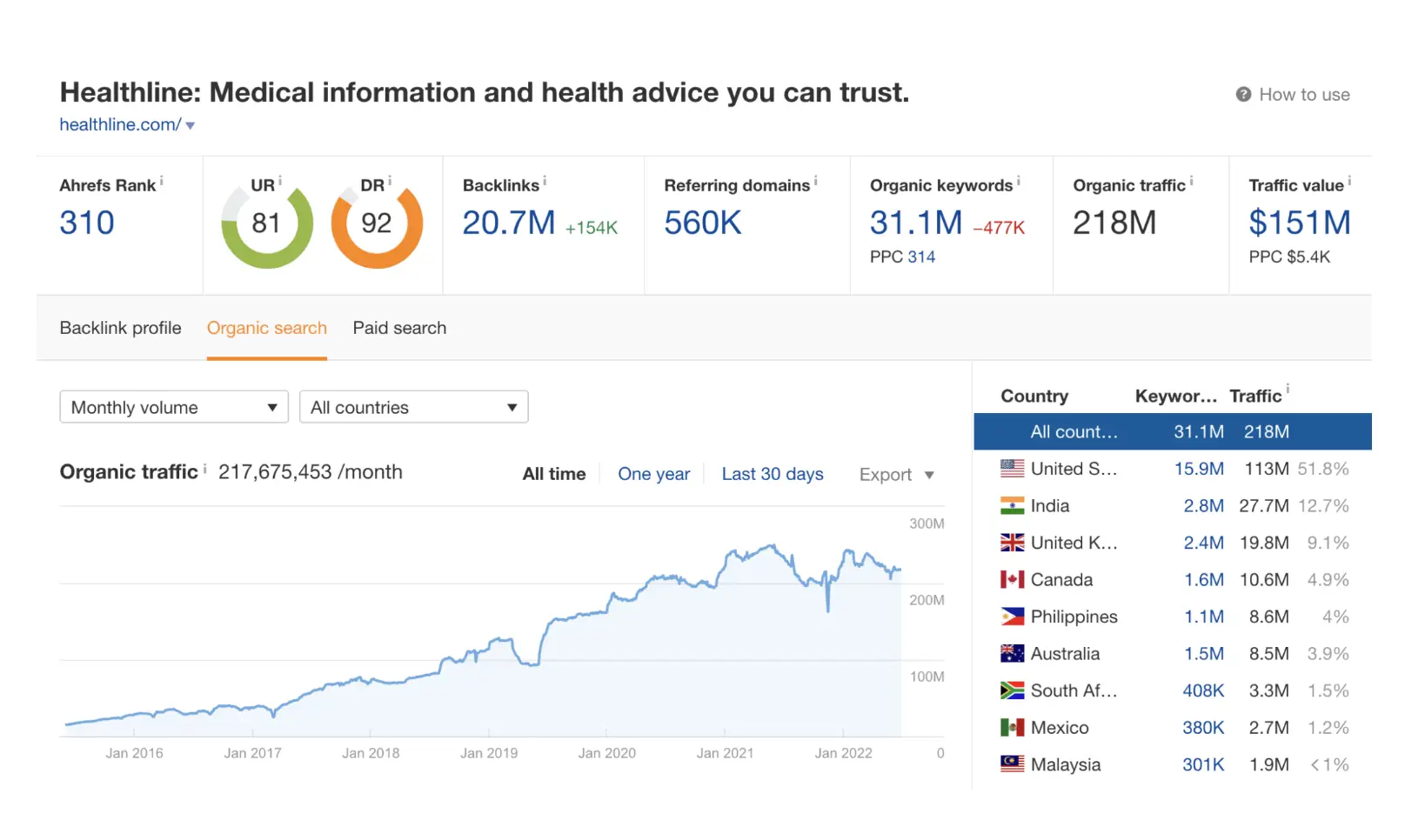This screenshot has width=1425, height=840.
Task: Open the healthline.com/ URL dropdown arrow
Action: coord(191,126)
